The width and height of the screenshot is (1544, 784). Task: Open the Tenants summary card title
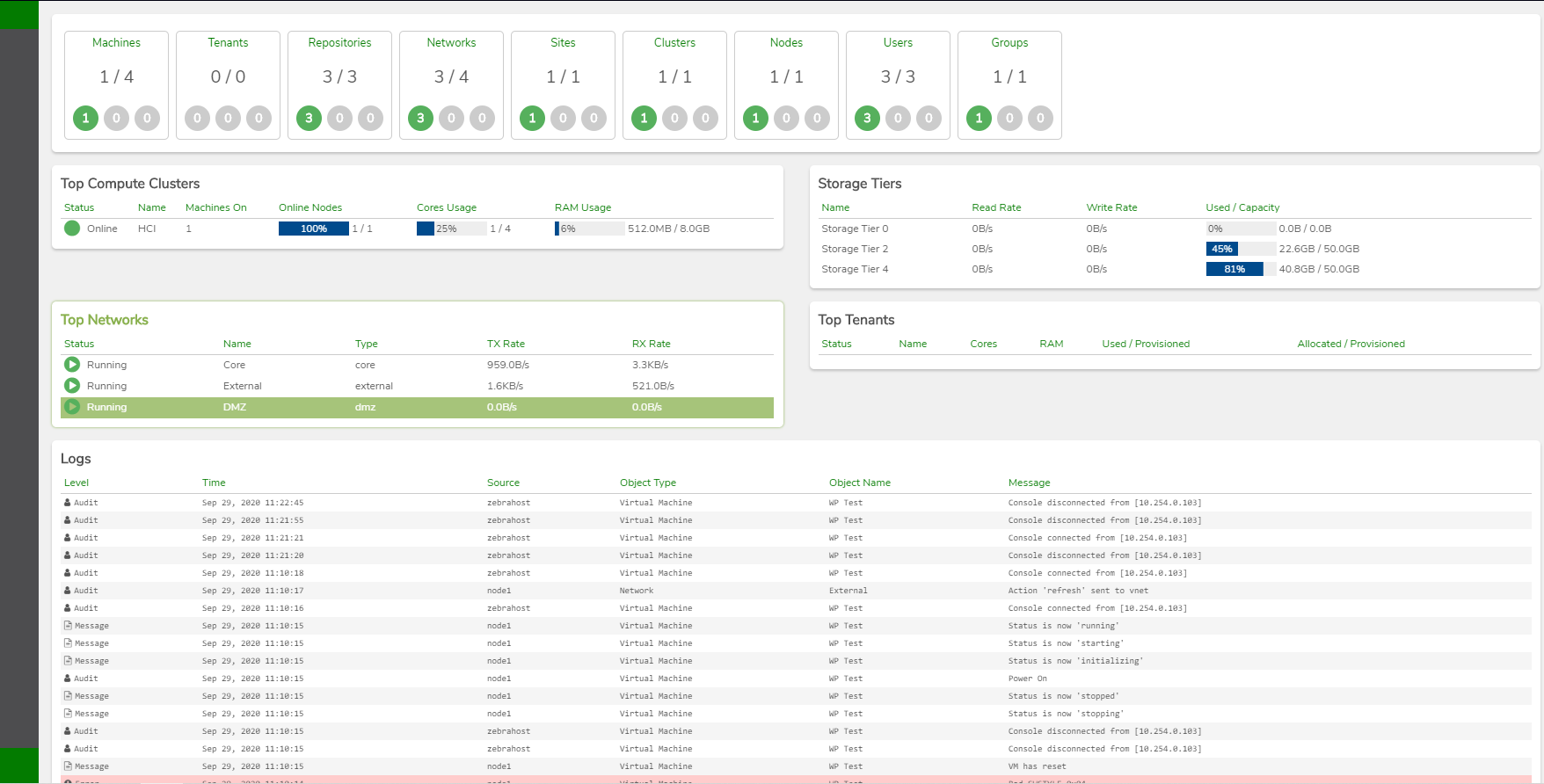point(228,42)
